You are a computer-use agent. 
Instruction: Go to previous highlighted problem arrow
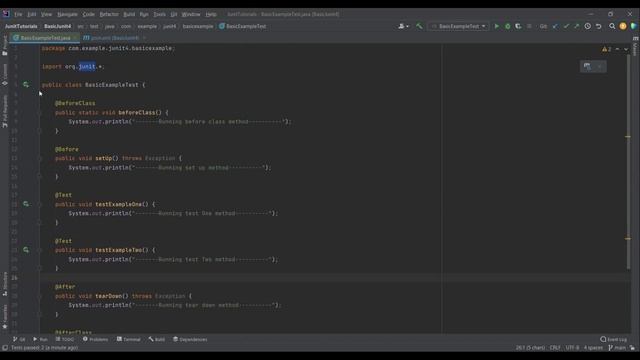pyautogui.click(x=617, y=49)
